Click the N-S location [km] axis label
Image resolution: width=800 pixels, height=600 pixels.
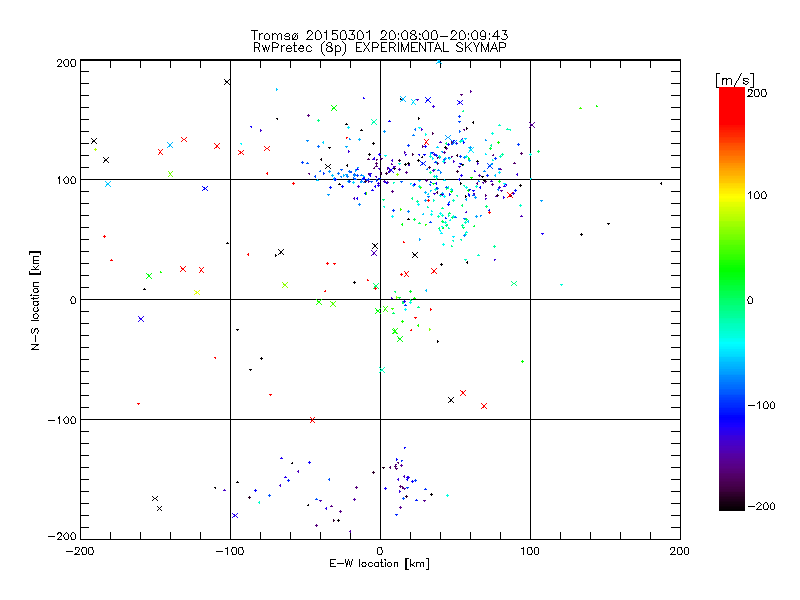tap(35, 300)
